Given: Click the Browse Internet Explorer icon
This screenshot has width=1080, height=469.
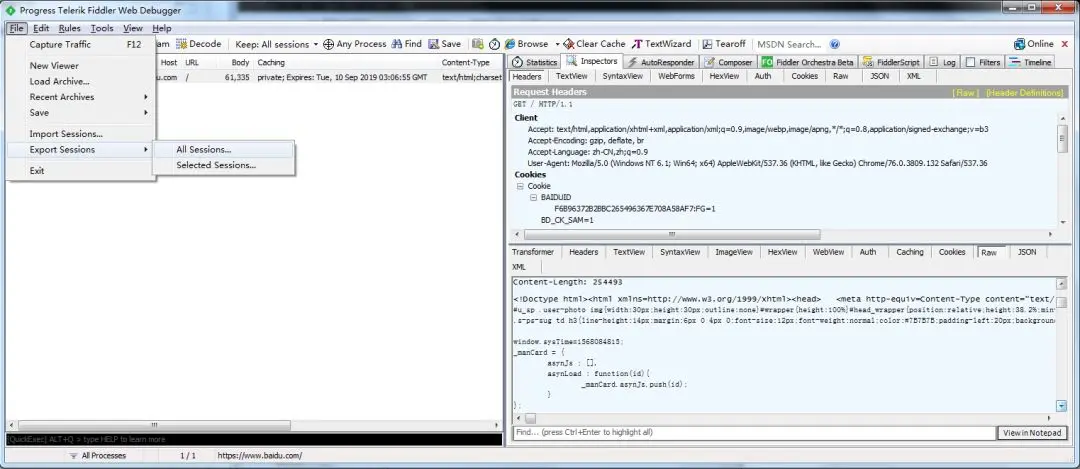Looking at the screenshot, I should (510, 44).
